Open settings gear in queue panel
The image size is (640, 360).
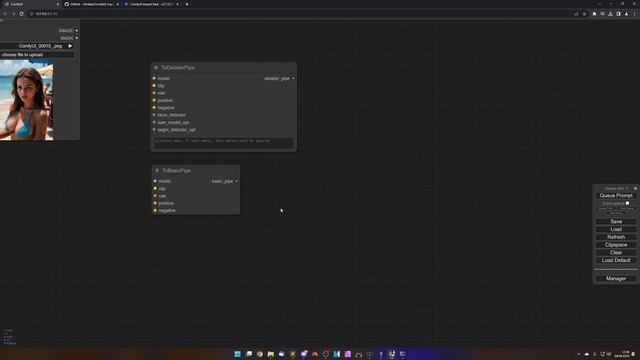tap(635, 189)
